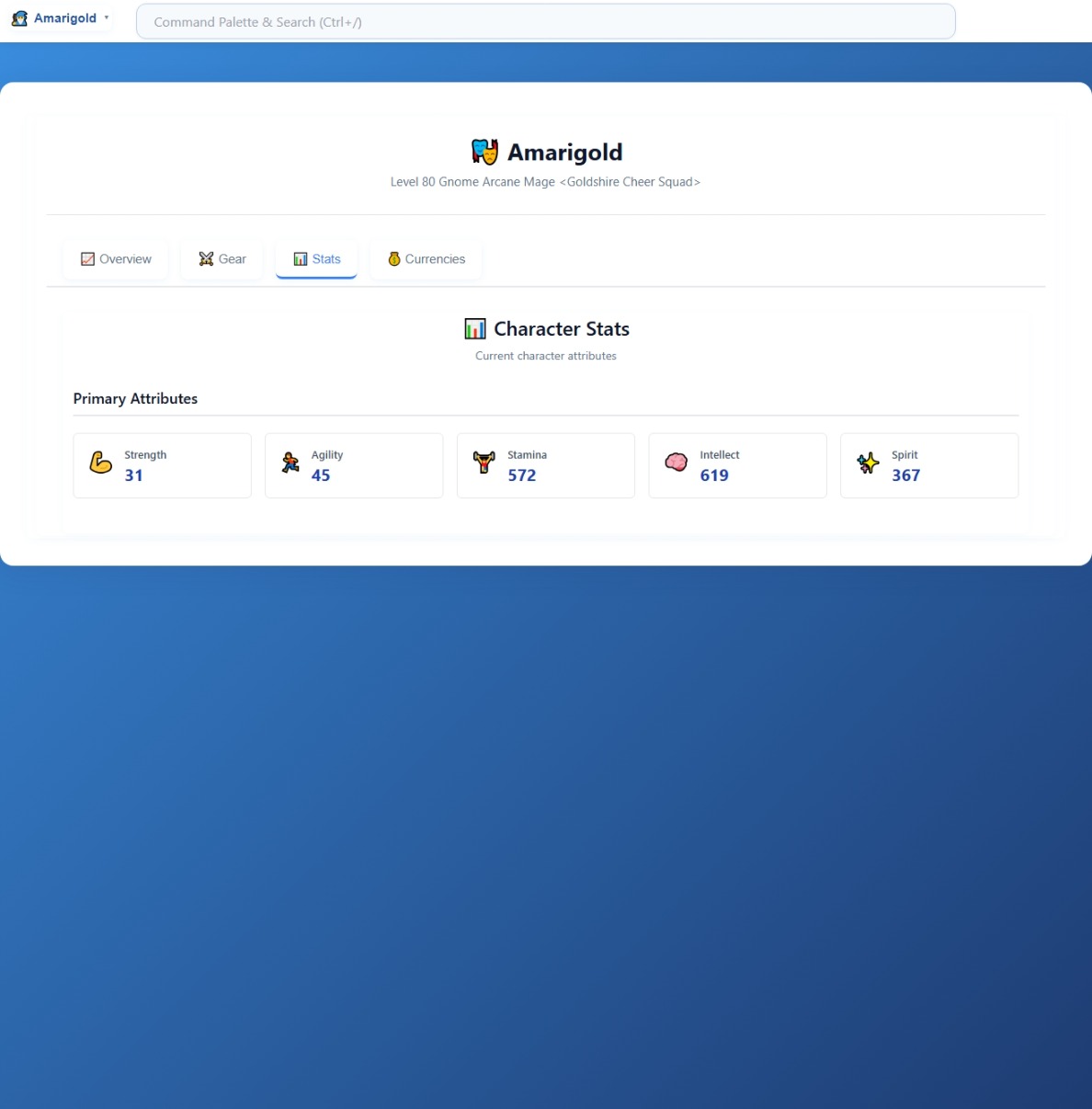Select the Intellect stat card value 619
Viewport: 1092px width, 1109px height.
[714, 475]
